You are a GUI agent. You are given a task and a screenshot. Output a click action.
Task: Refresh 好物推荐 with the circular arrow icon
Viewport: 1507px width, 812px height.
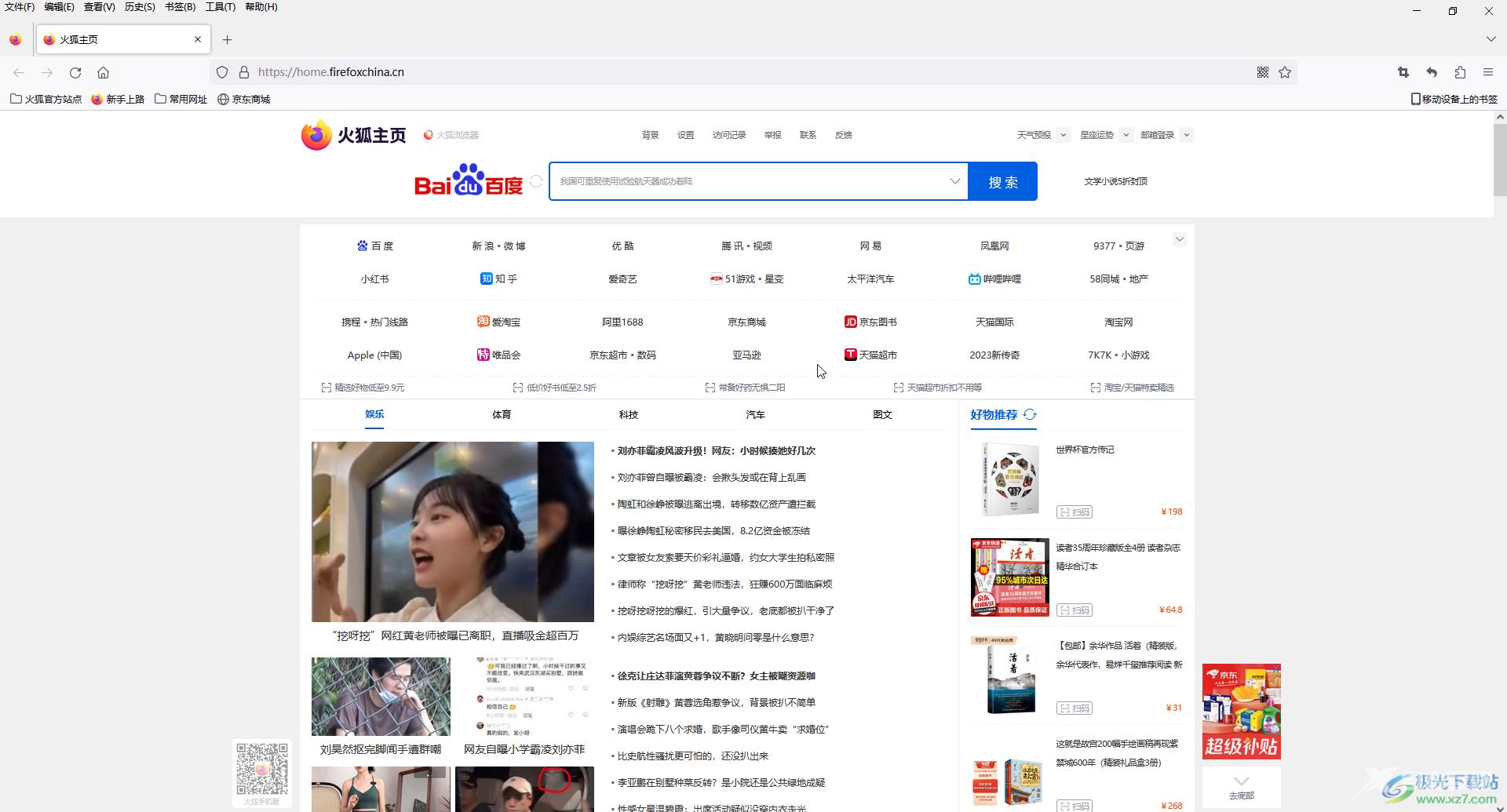click(x=1030, y=414)
